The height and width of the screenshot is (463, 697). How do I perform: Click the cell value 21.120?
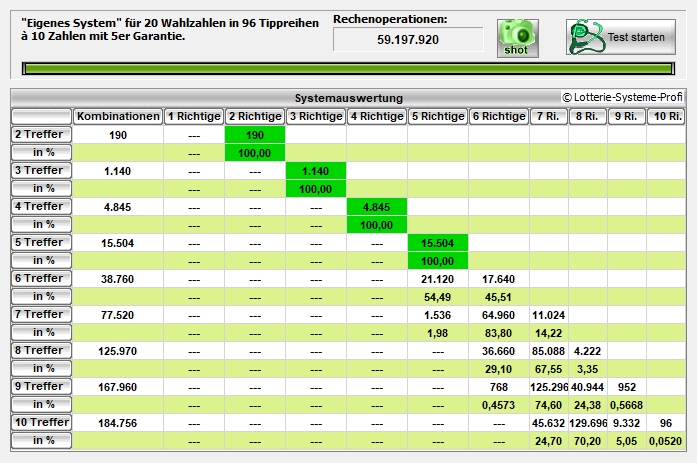pyautogui.click(x=437, y=279)
